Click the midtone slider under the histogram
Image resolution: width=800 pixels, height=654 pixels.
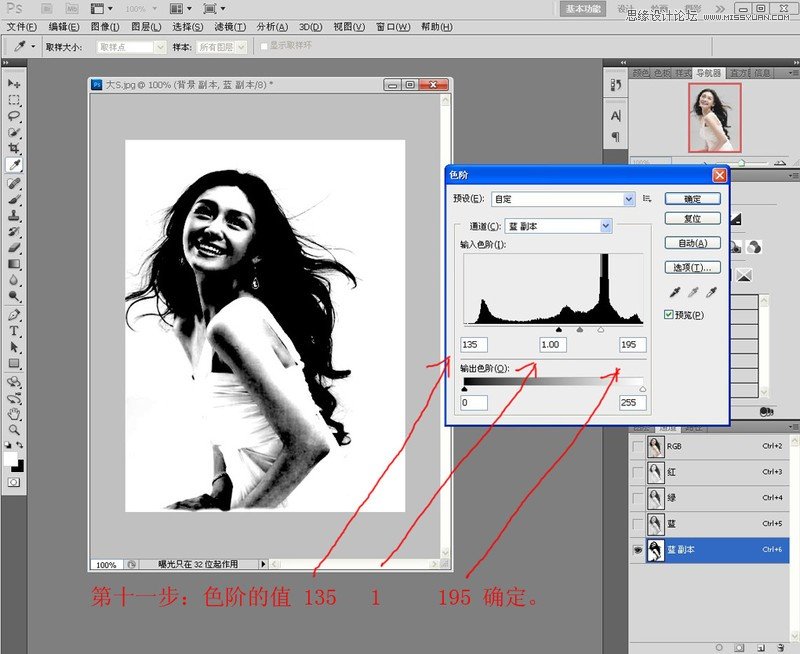click(x=579, y=329)
